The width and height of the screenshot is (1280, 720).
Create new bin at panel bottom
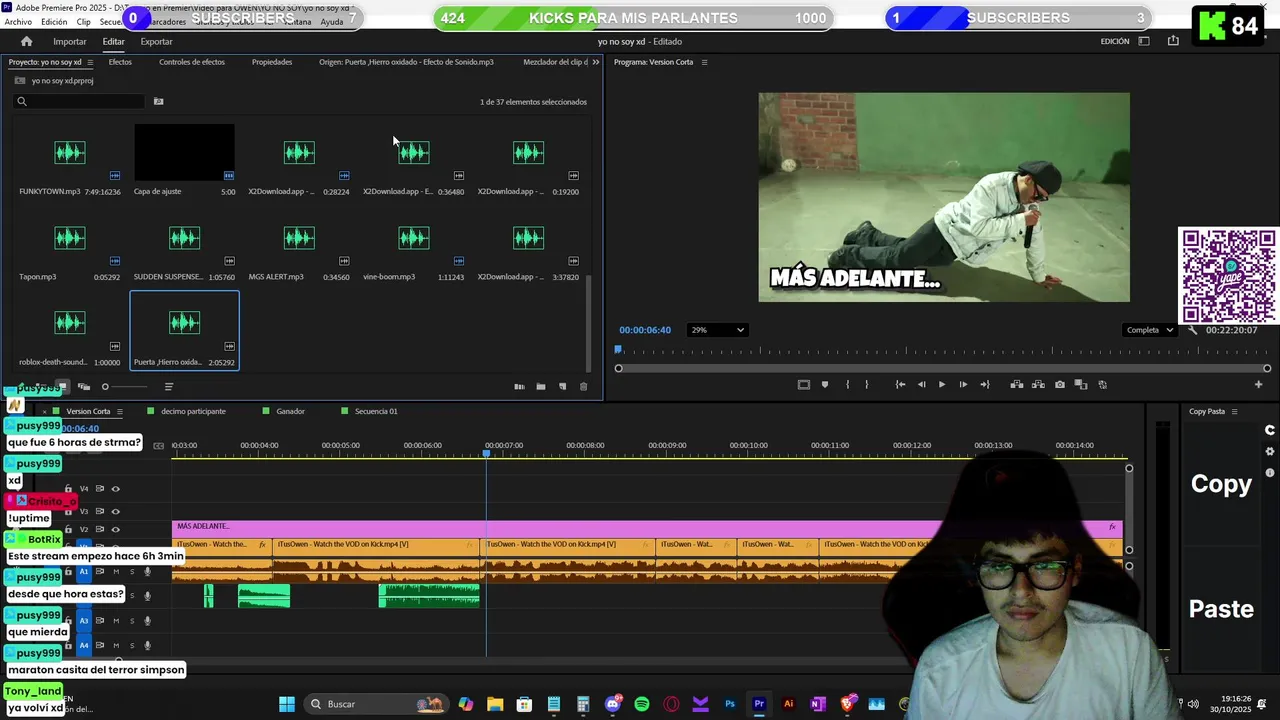pos(541,387)
